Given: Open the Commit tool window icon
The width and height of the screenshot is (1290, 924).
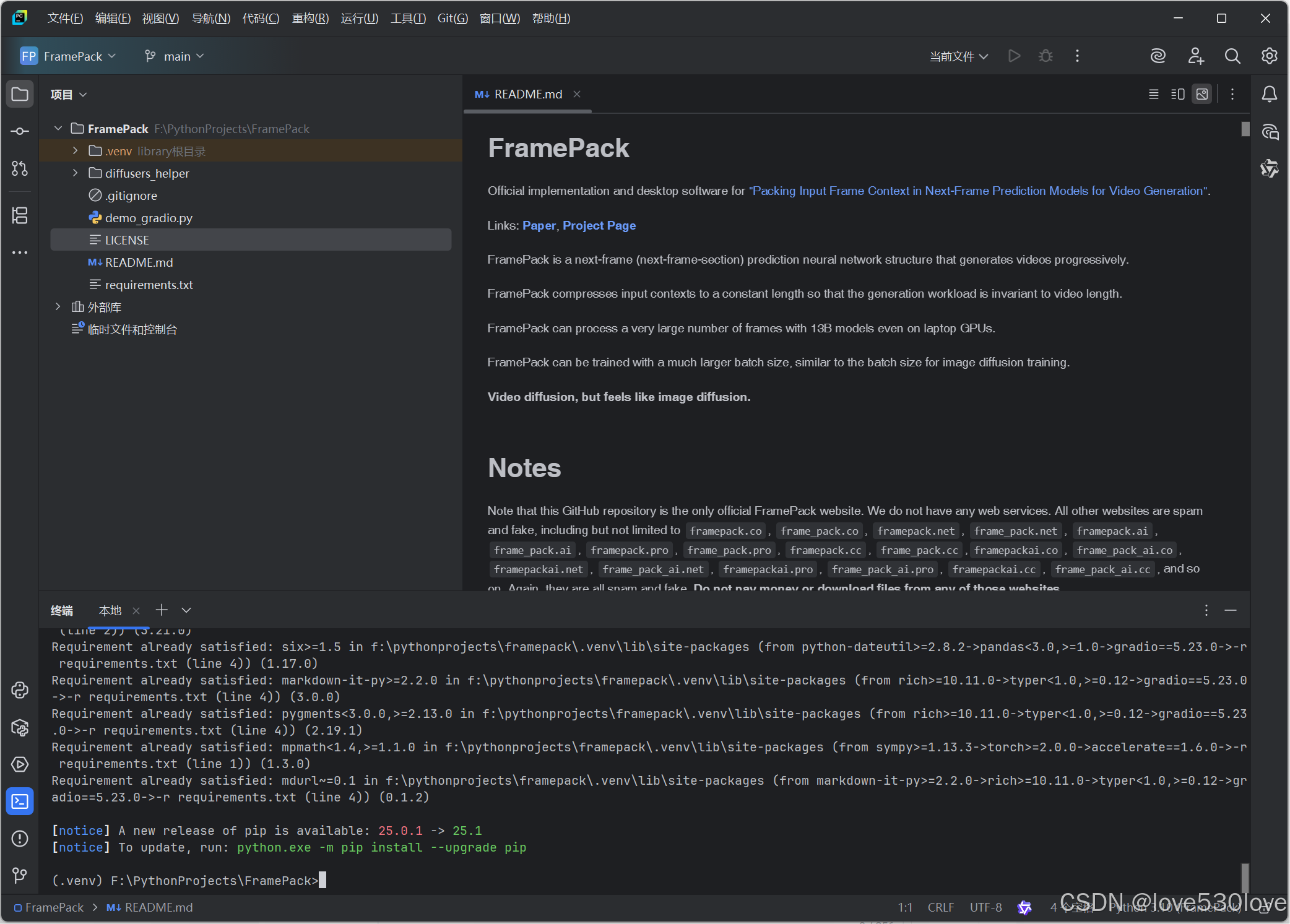Looking at the screenshot, I should click(x=20, y=131).
